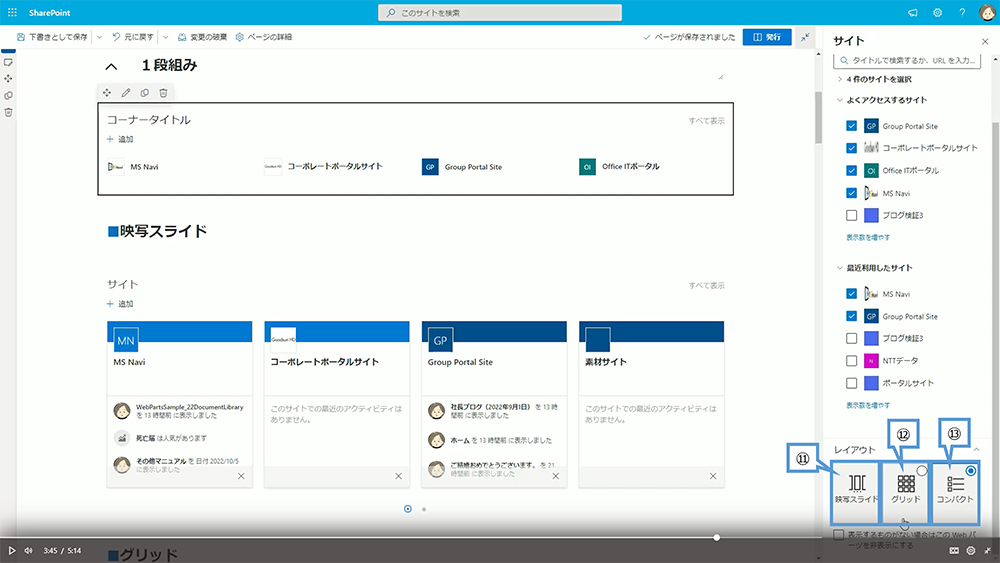Uncheck Group Portal Site under 最近利用したサイト
This screenshot has width=1000, height=563.
851,316
